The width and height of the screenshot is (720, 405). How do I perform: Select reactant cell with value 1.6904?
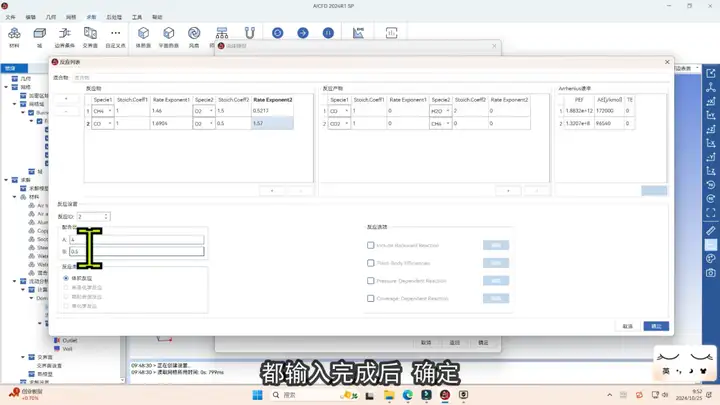click(171, 124)
